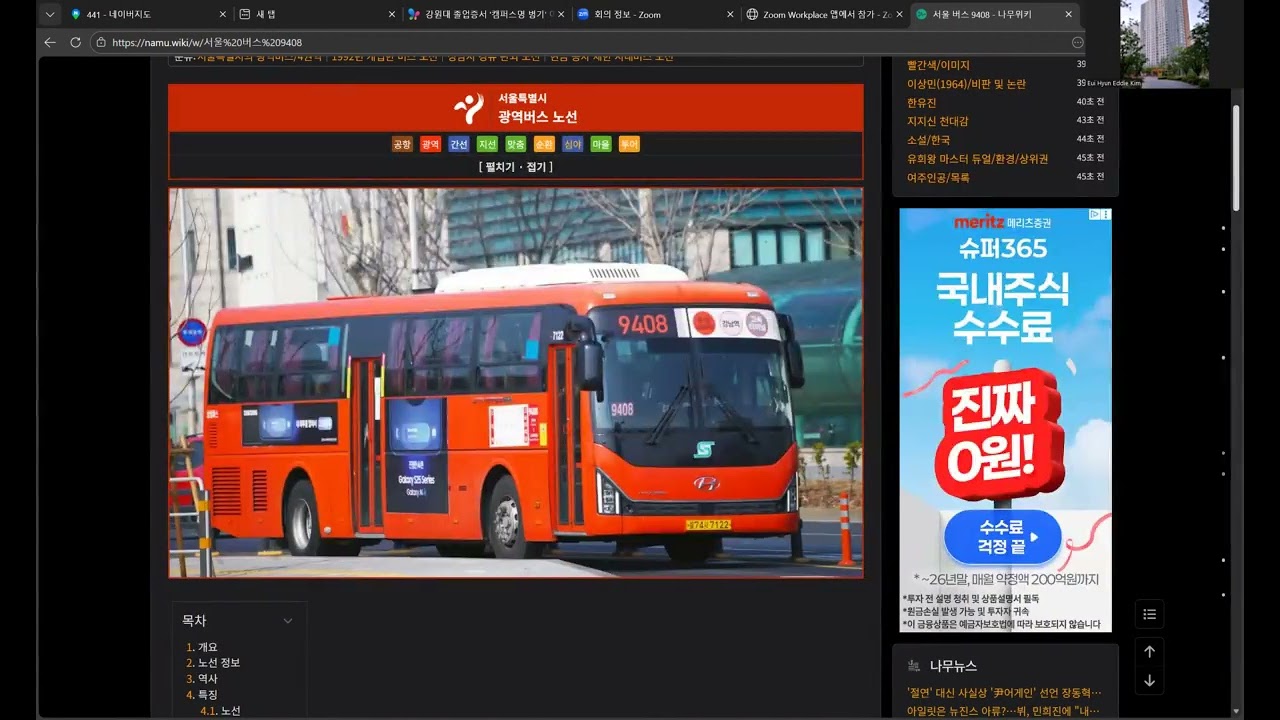This screenshot has width=1280, height=720.
Task: Click the browser back arrow
Action: (50, 42)
